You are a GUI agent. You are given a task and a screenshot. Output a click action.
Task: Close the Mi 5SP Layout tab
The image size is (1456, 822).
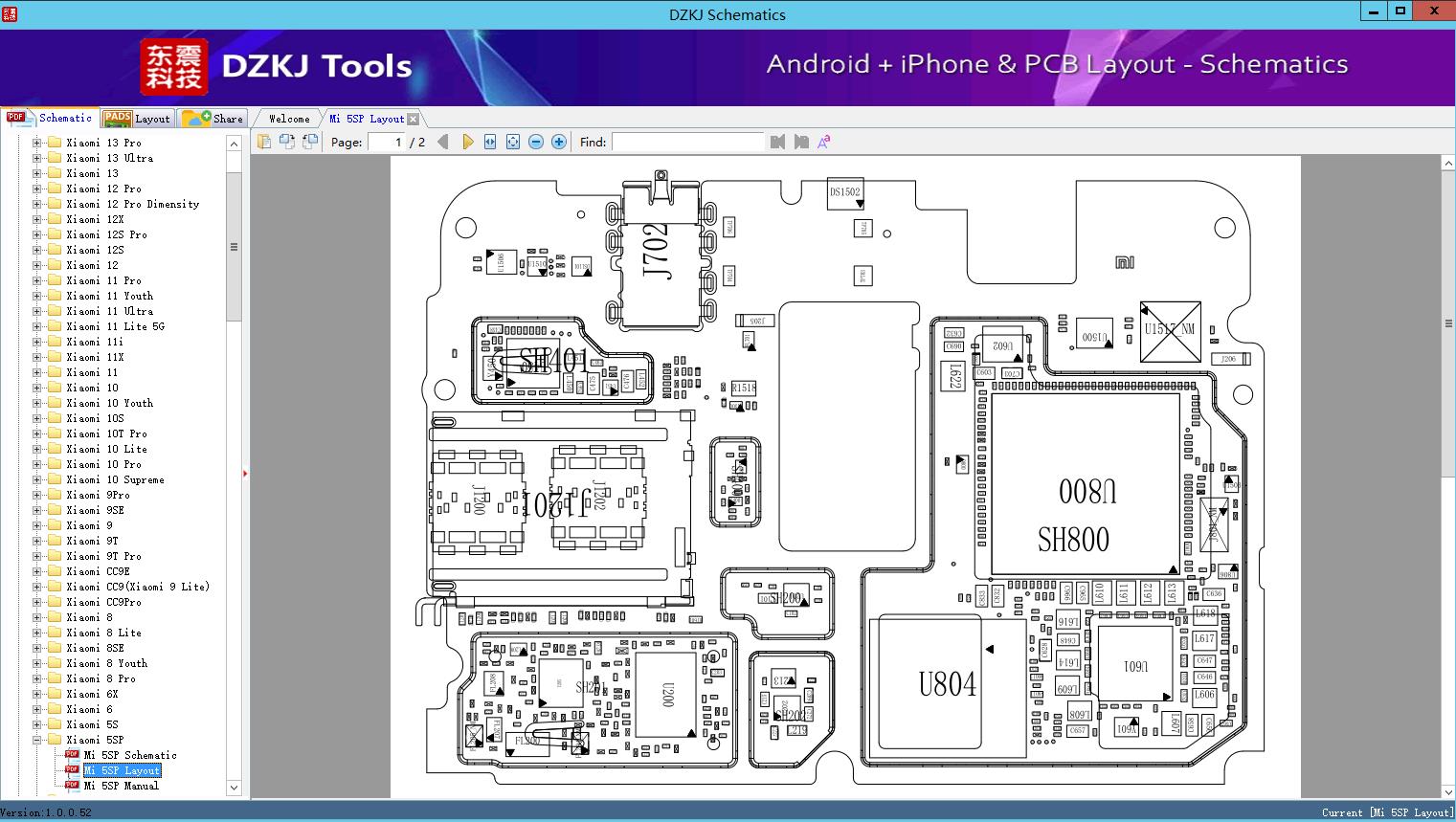(413, 119)
